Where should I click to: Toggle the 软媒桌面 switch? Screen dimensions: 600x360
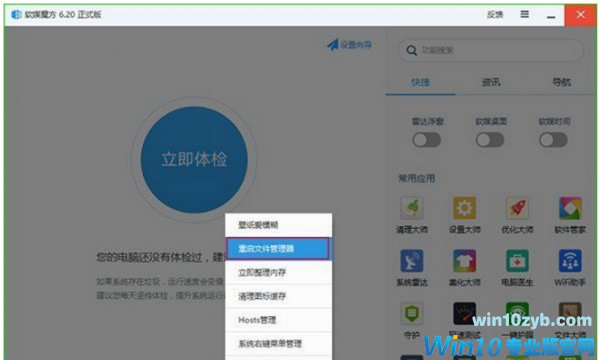click(490, 140)
